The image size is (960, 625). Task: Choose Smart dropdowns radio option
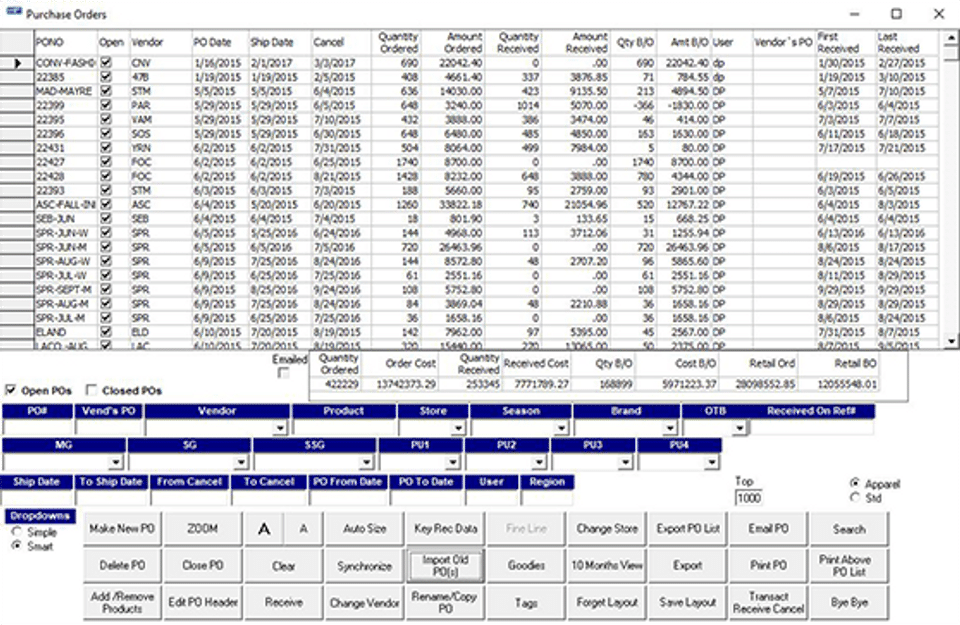pyautogui.click(x=17, y=546)
